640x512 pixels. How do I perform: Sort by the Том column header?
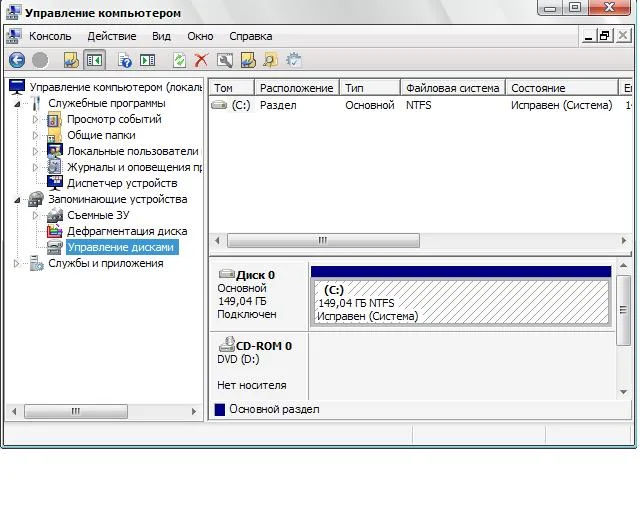(x=232, y=88)
